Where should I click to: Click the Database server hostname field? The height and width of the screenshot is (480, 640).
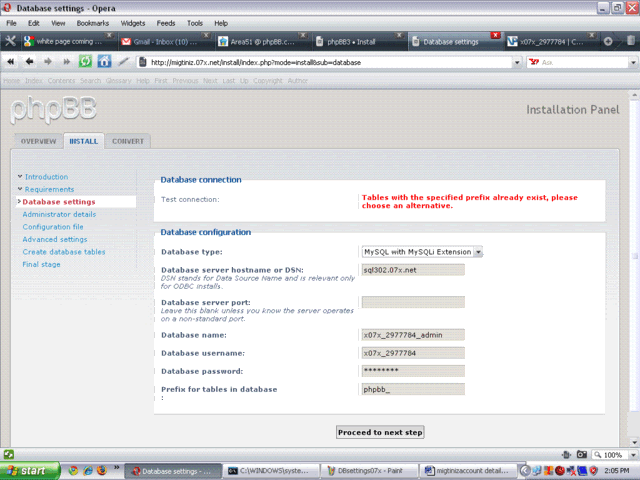coord(413,270)
